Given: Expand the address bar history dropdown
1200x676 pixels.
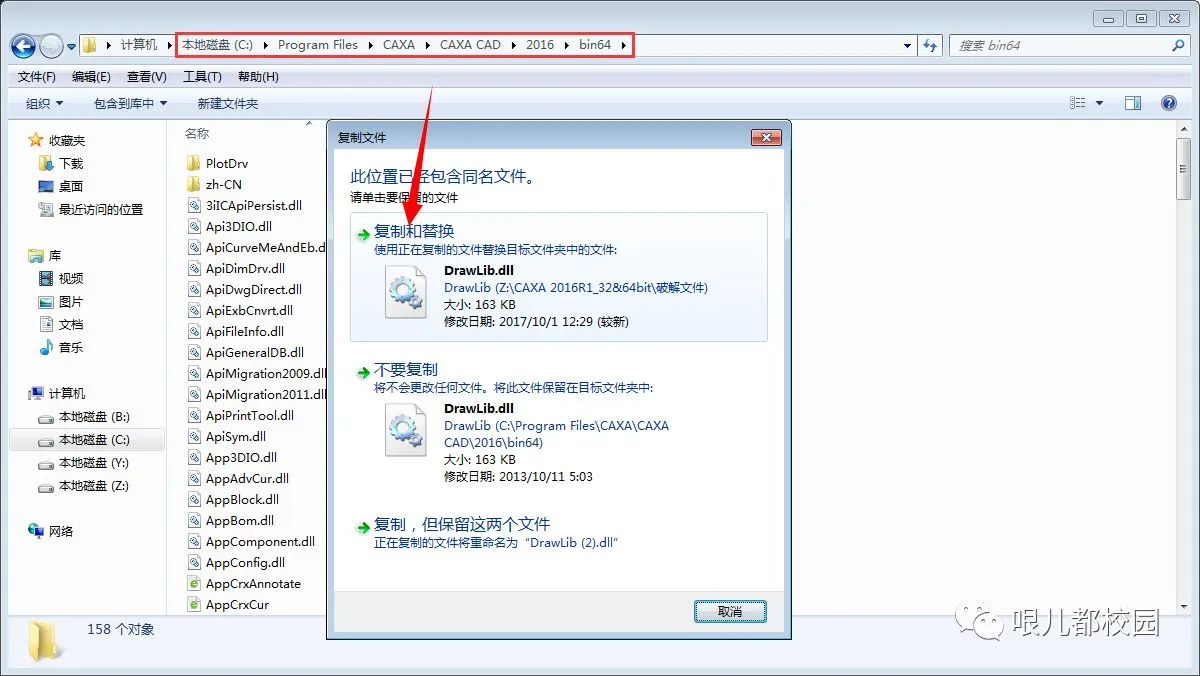Looking at the screenshot, I should [x=908, y=46].
